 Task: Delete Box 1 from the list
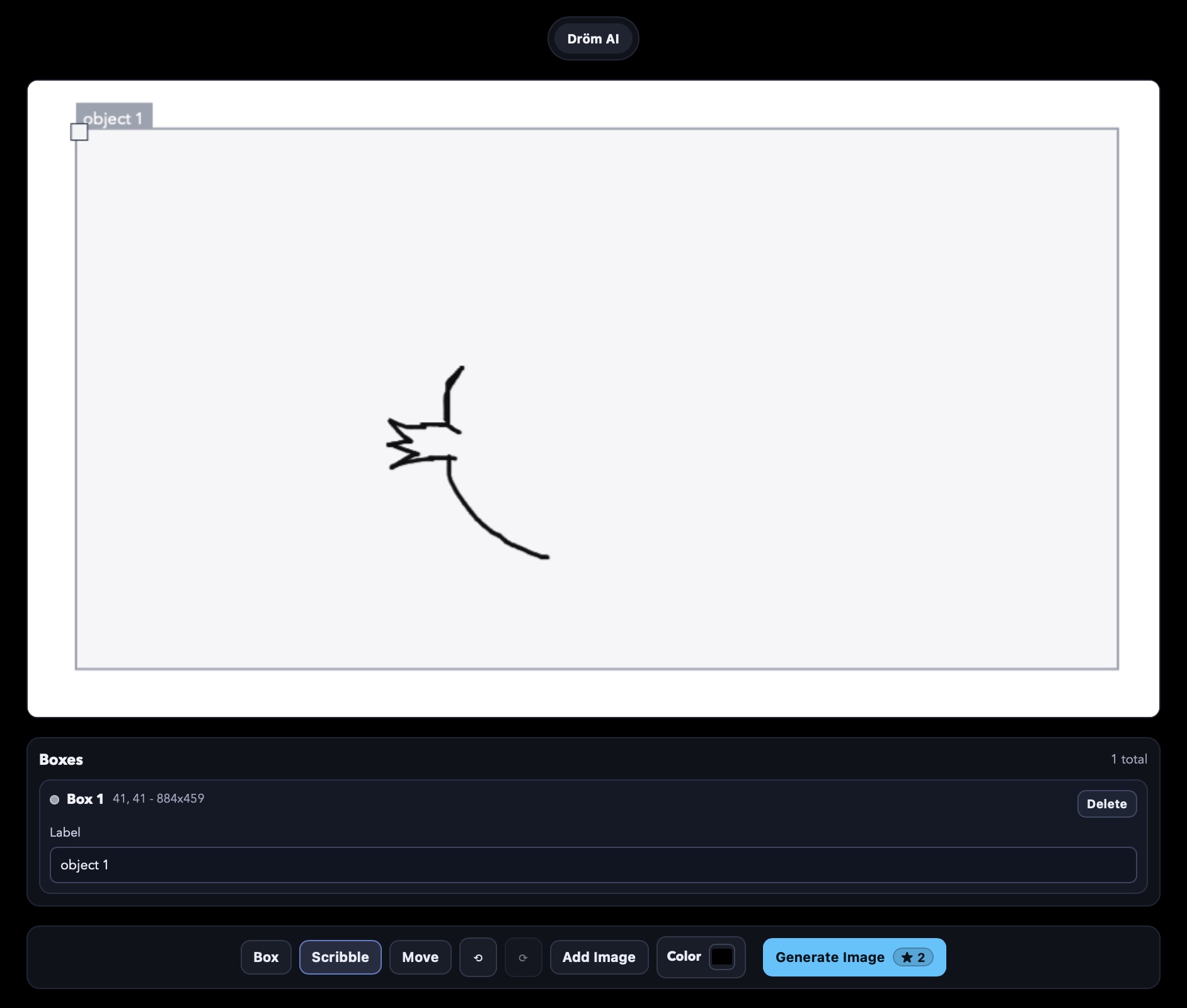point(1107,804)
